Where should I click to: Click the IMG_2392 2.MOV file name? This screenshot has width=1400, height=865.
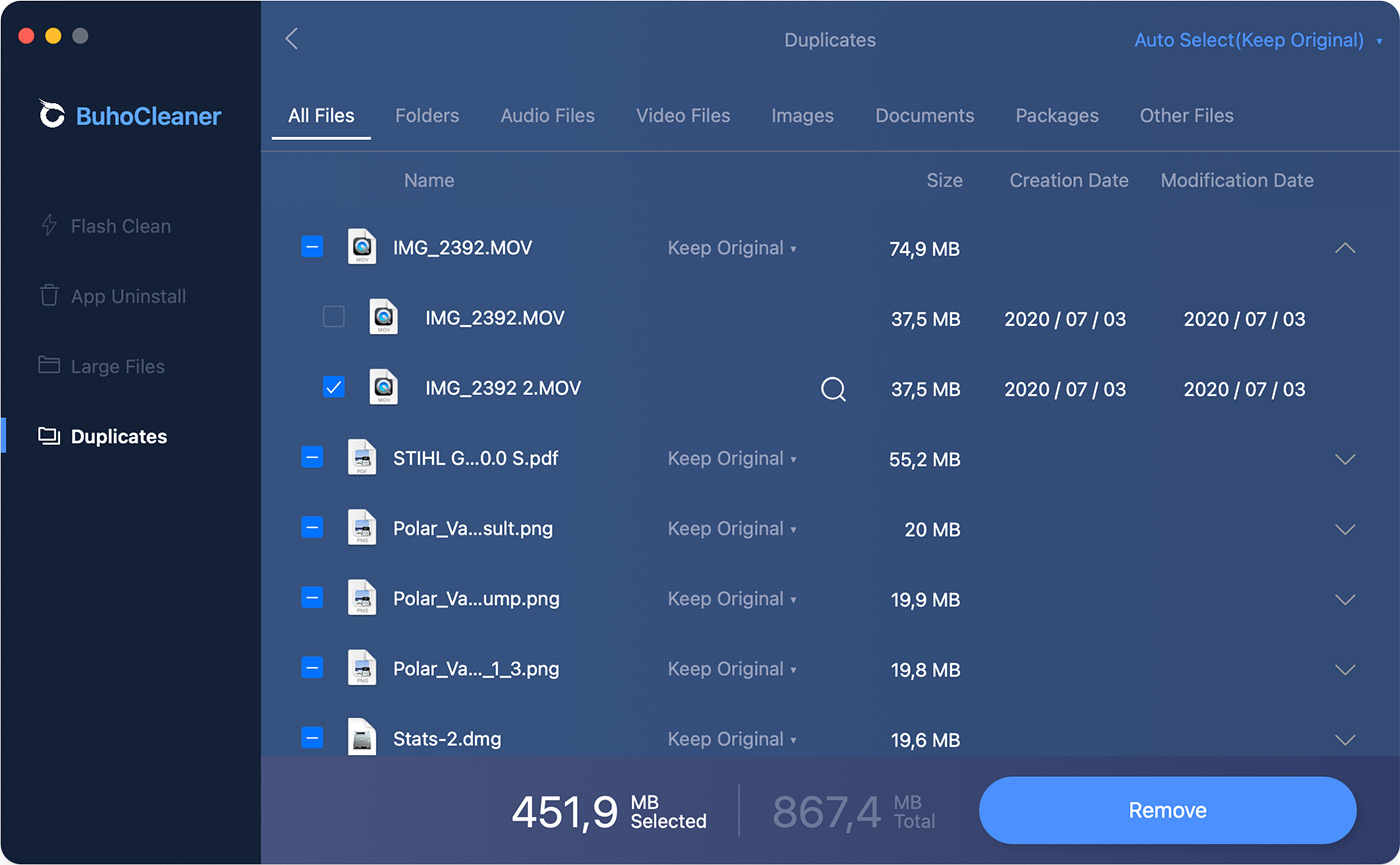click(x=503, y=388)
